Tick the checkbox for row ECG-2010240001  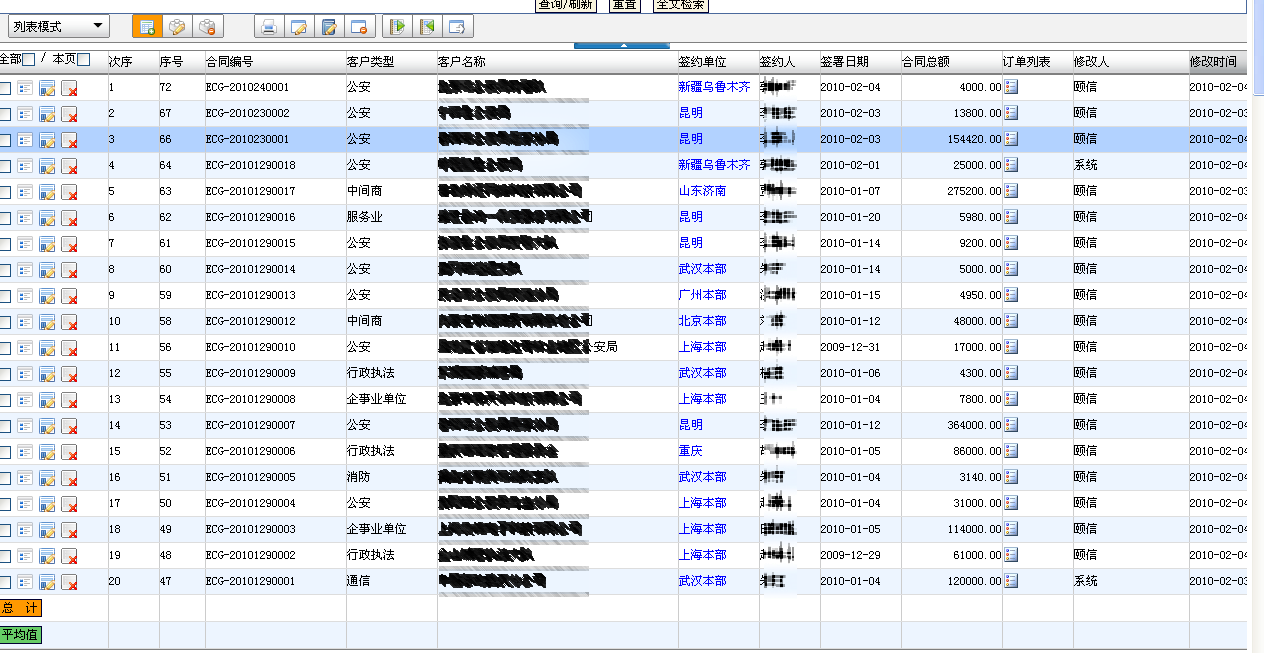[5, 88]
